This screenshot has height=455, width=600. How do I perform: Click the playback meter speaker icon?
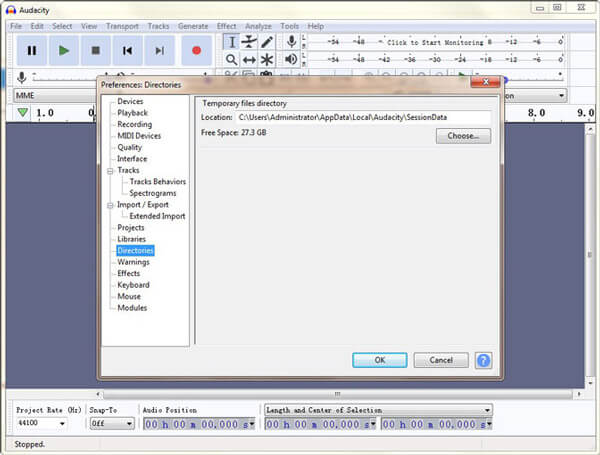pos(291,59)
